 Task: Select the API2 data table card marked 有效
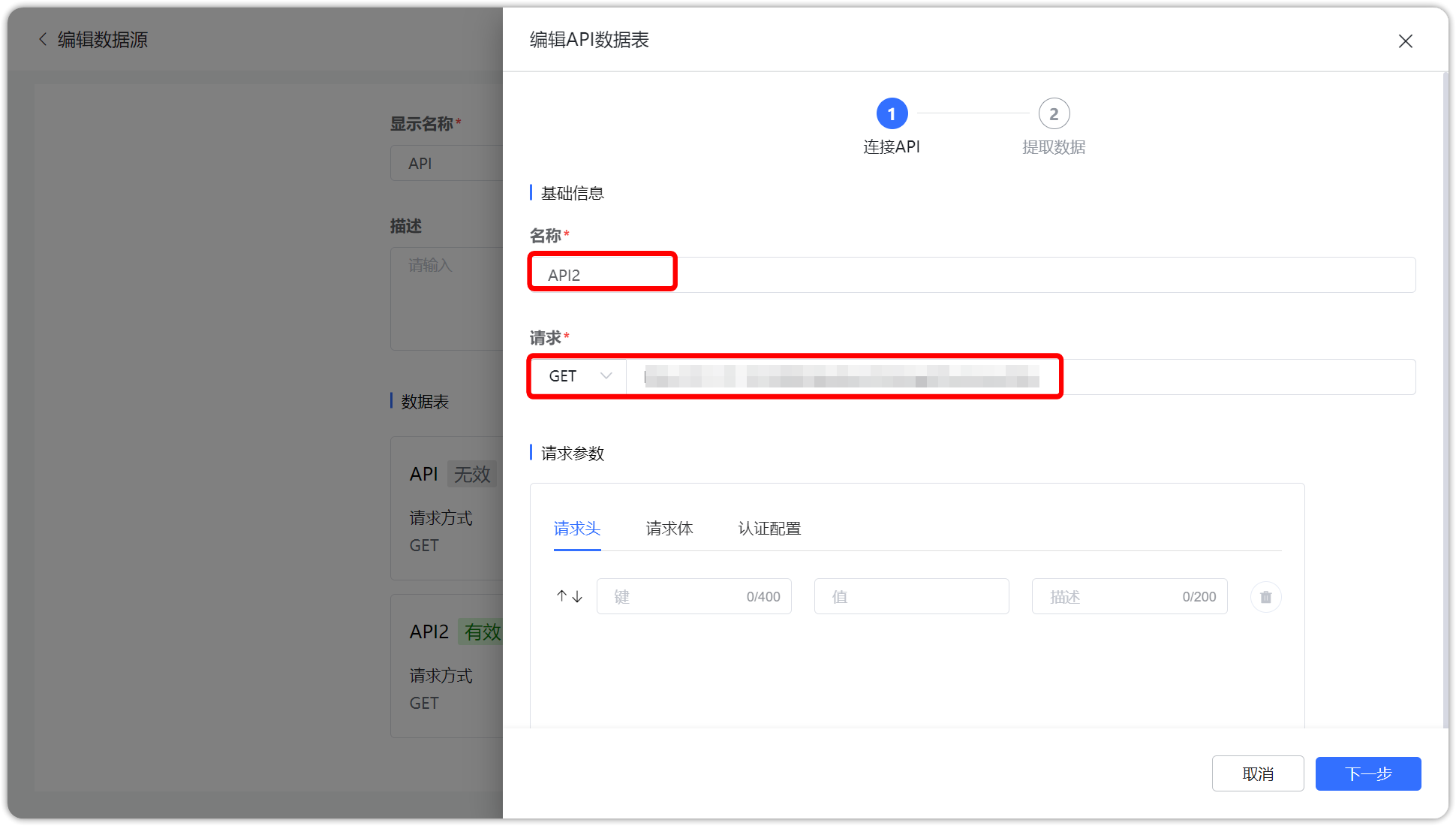click(450, 665)
